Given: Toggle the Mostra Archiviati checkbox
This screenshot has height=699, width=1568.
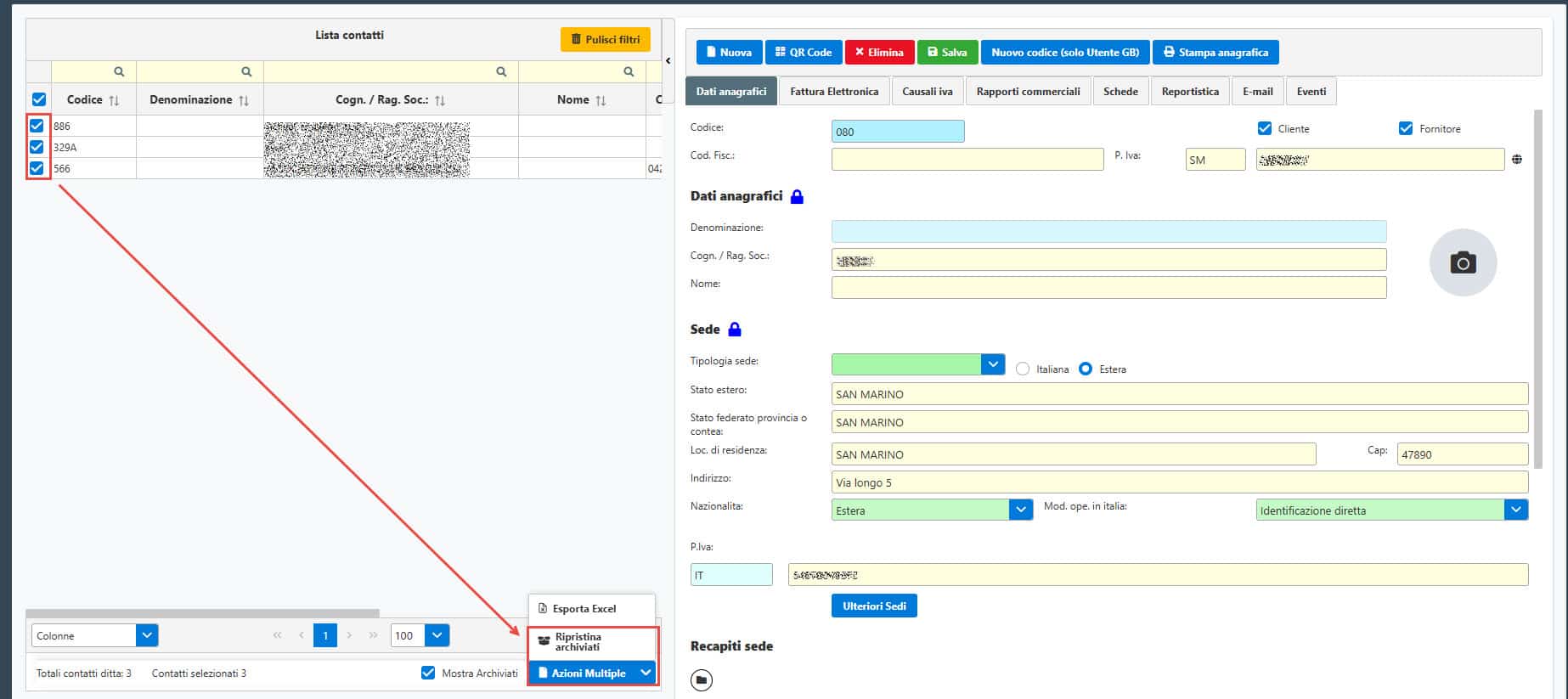Looking at the screenshot, I should [x=428, y=673].
